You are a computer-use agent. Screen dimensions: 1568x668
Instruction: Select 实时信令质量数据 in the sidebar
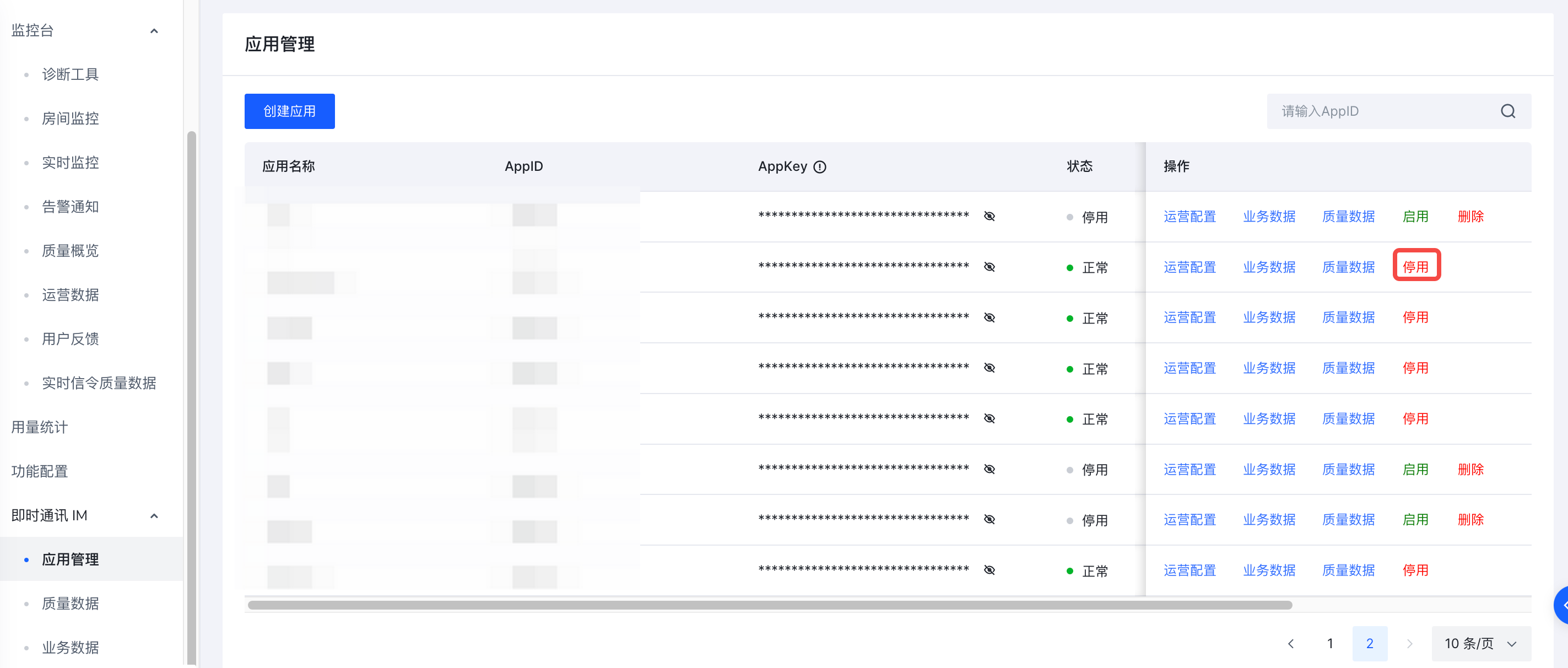coord(99,383)
